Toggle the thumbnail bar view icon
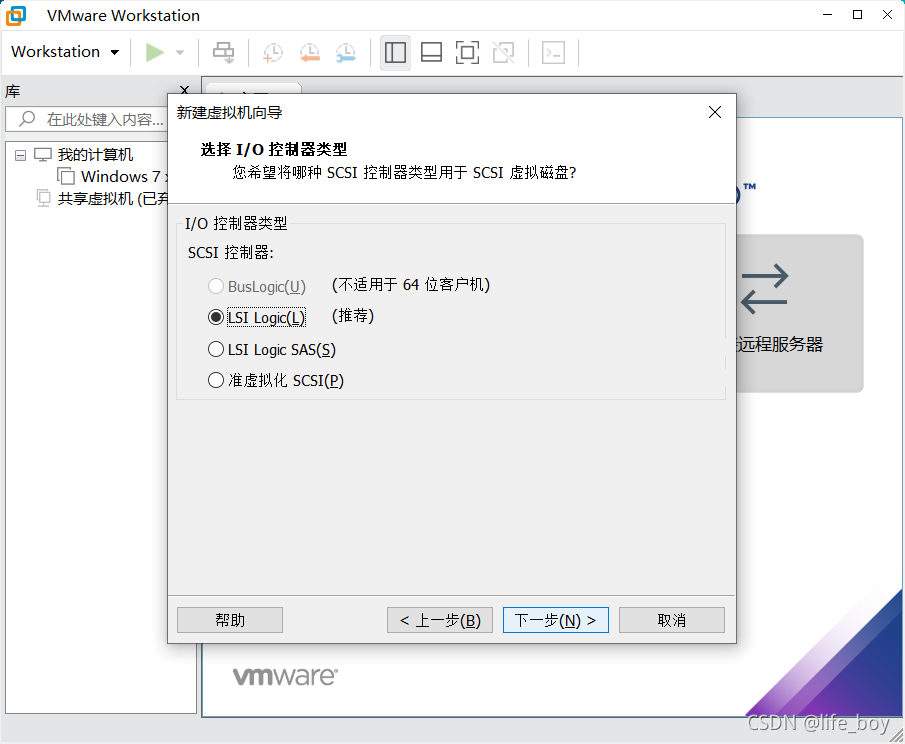This screenshot has width=905, height=744. [x=431, y=53]
